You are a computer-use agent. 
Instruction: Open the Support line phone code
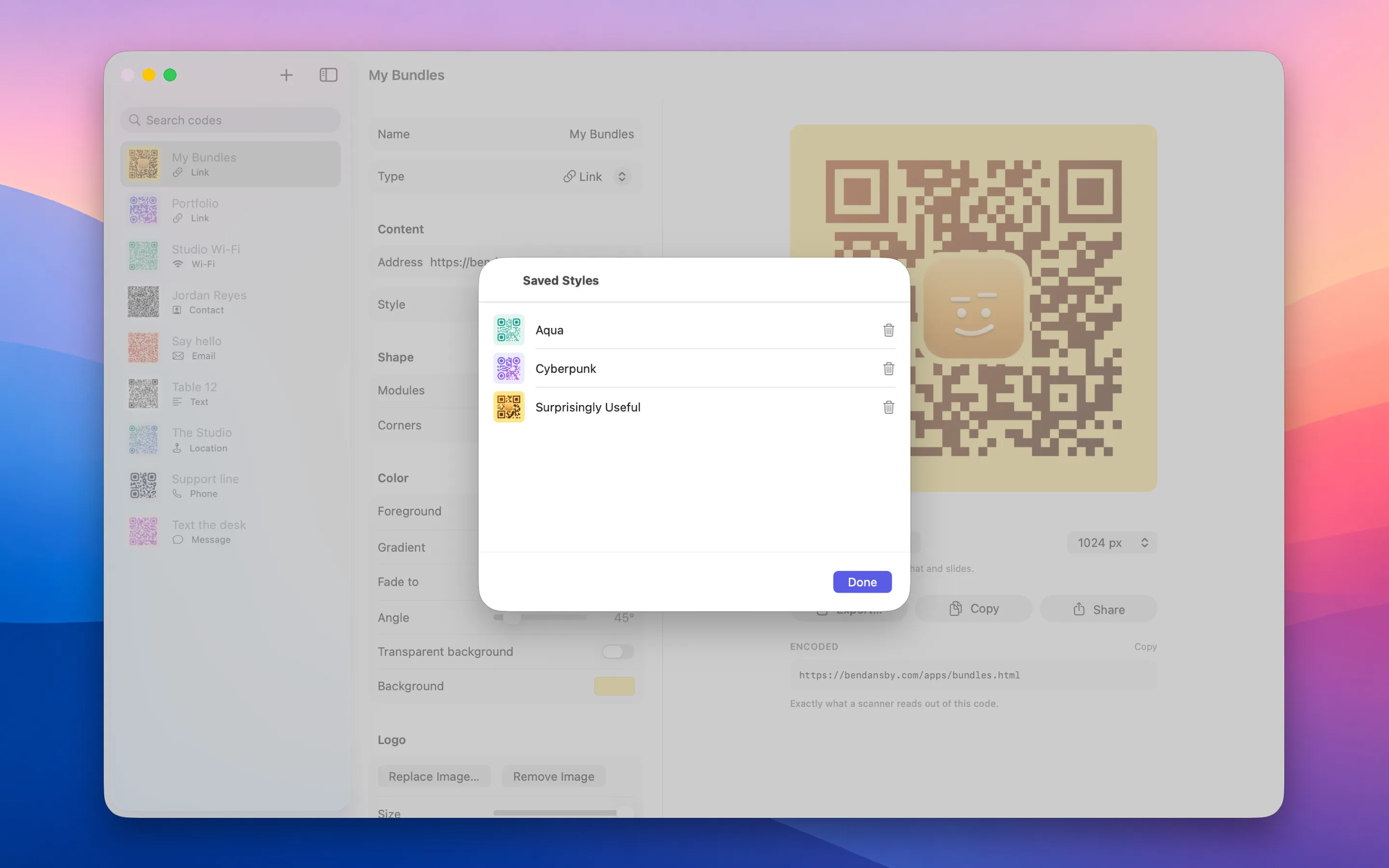[230, 486]
